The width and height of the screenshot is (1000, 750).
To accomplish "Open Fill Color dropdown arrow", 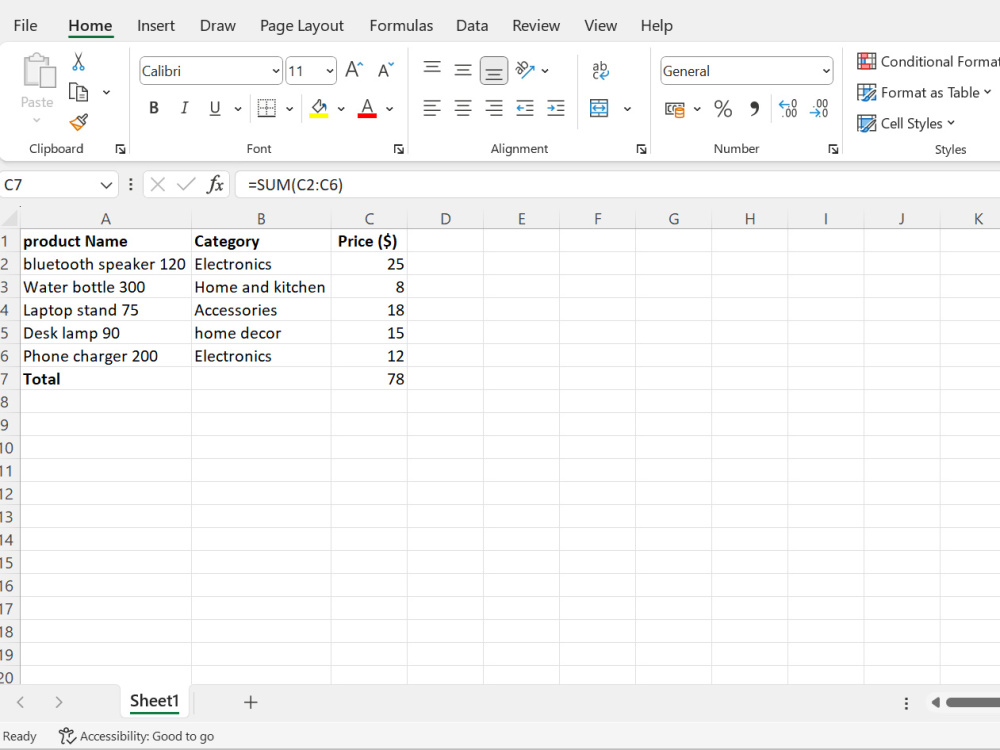I will (341, 109).
